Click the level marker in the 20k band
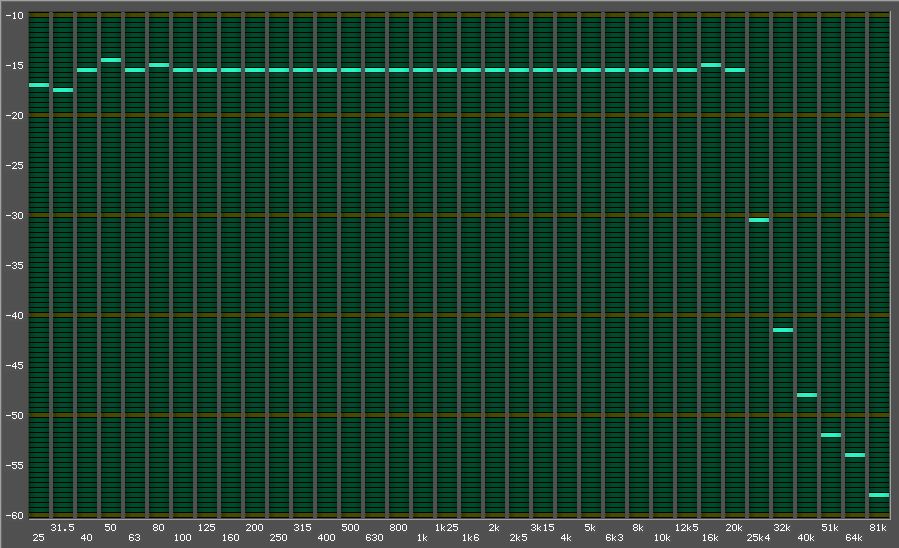The width and height of the screenshot is (899, 548). [x=735, y=70]
